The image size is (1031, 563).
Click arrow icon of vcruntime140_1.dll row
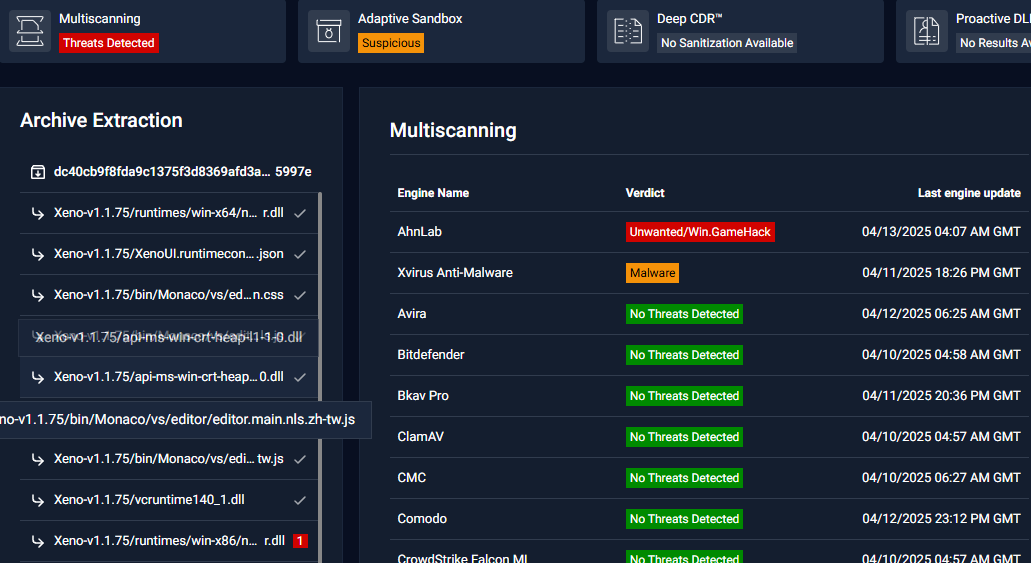click(38, 500)
